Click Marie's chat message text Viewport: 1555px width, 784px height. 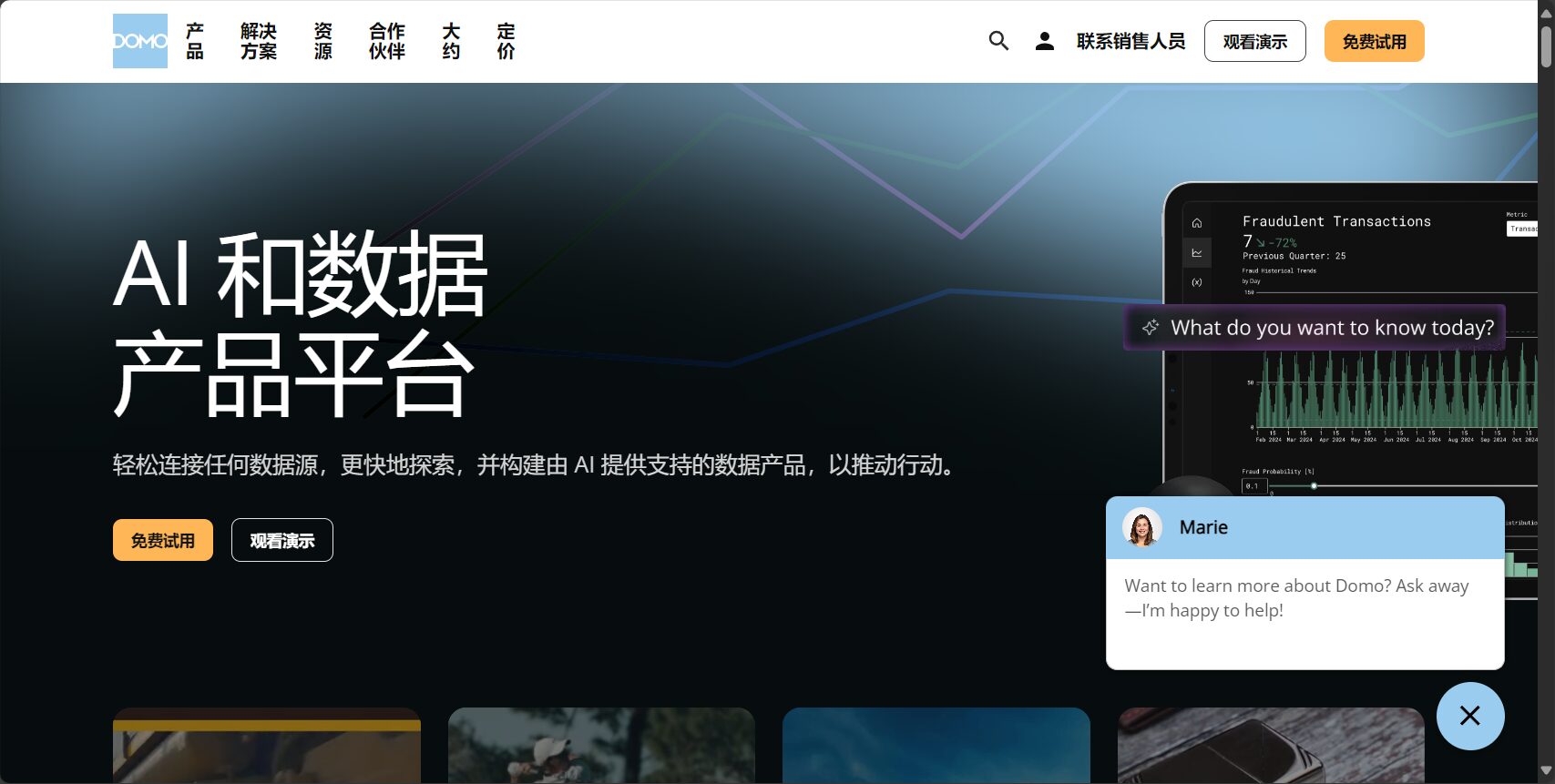1296,598
